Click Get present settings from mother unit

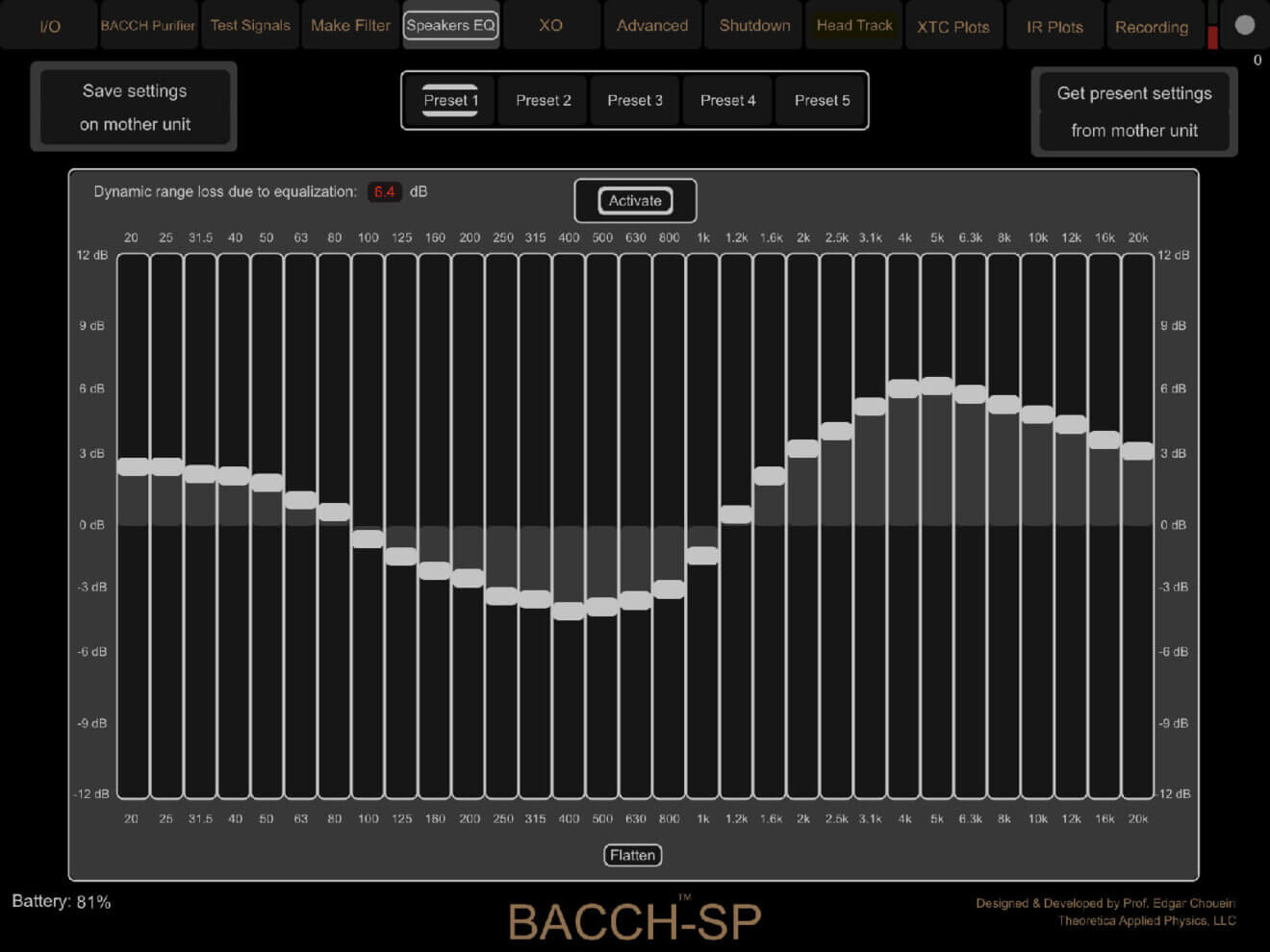click(1133, 112)
